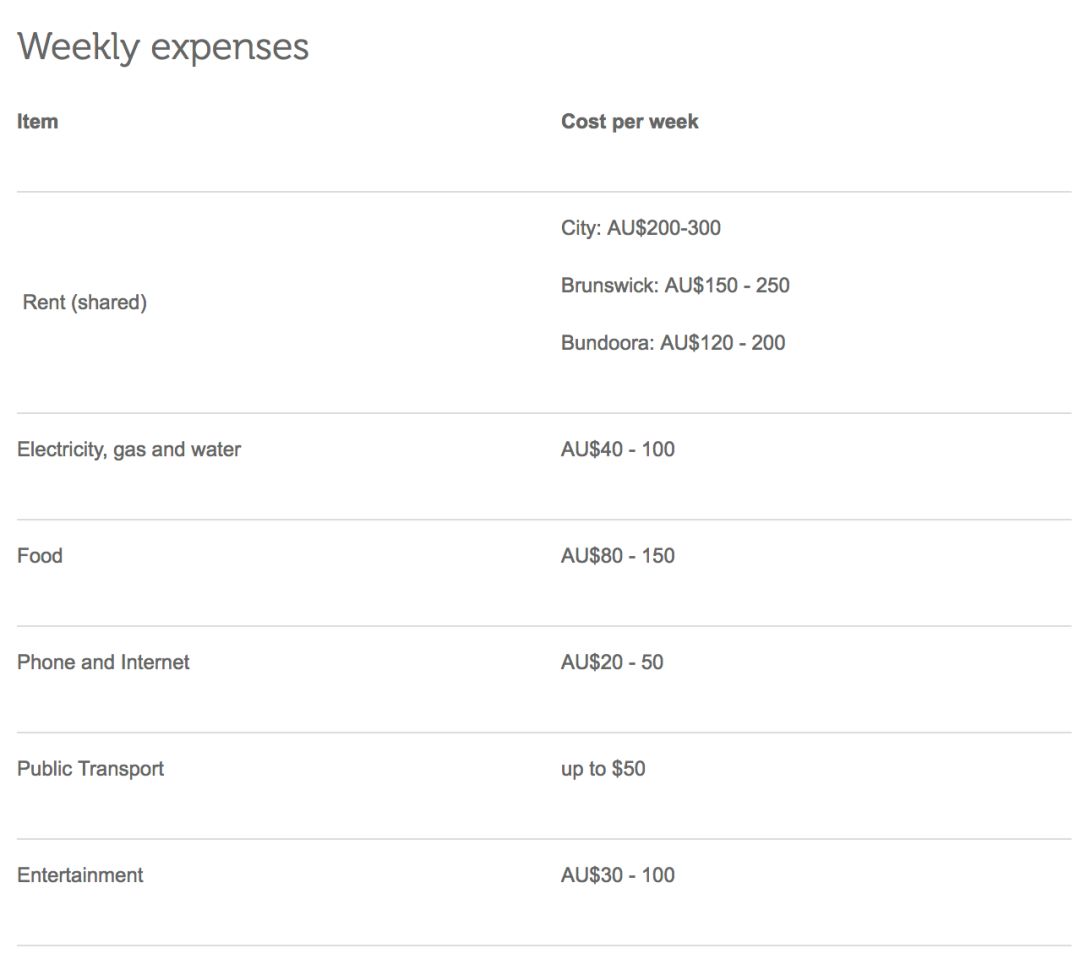The width and height of the screenshot is (1080, 970).
Task: Click the Public Transport item label
Action: 90,769
